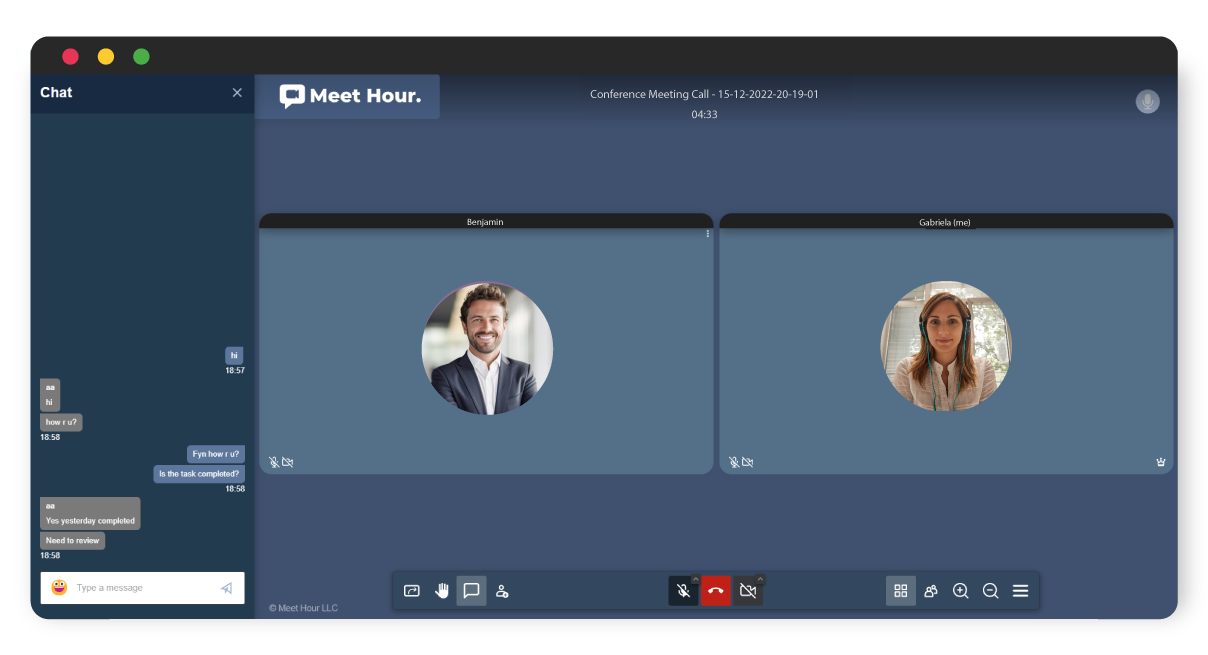Toggle tile view layout

pyautogui.click(x=900, y=591)
